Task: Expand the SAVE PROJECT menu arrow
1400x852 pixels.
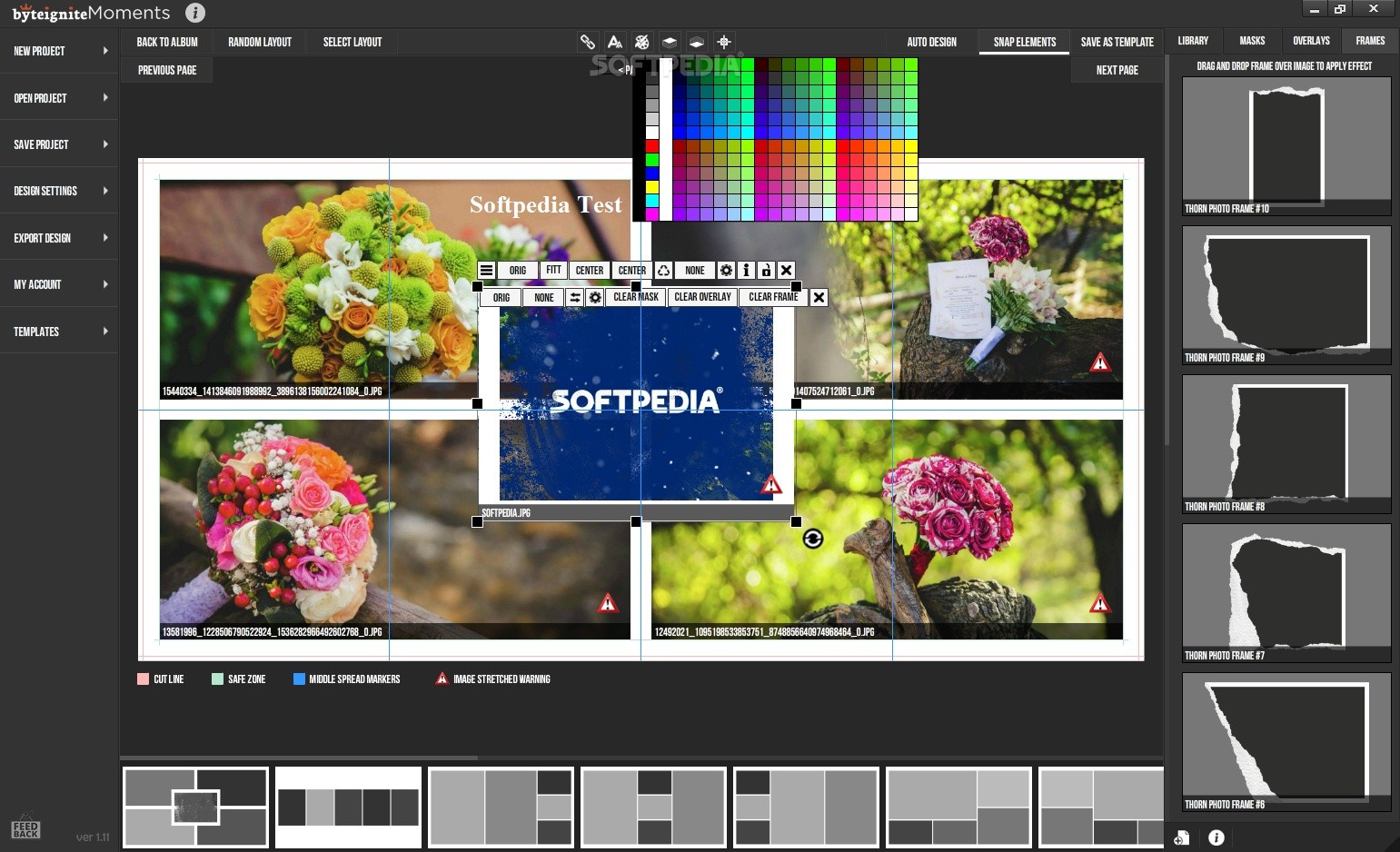Action: click(105, 144)
